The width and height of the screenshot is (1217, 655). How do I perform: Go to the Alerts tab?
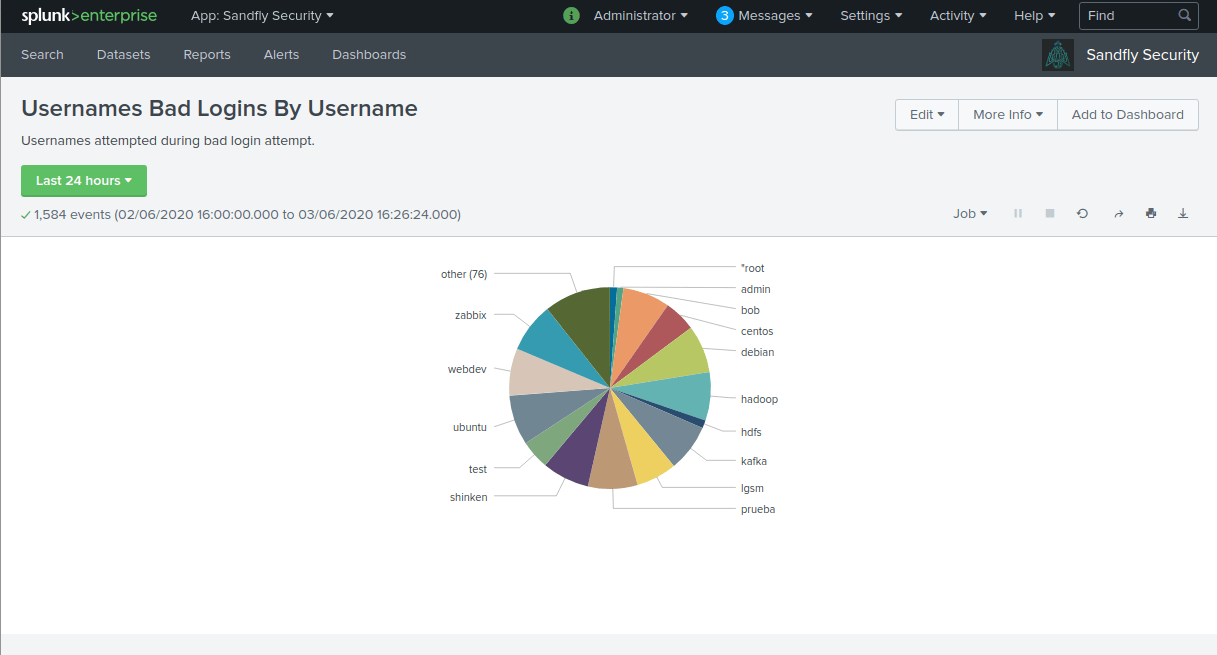[281, 55]
